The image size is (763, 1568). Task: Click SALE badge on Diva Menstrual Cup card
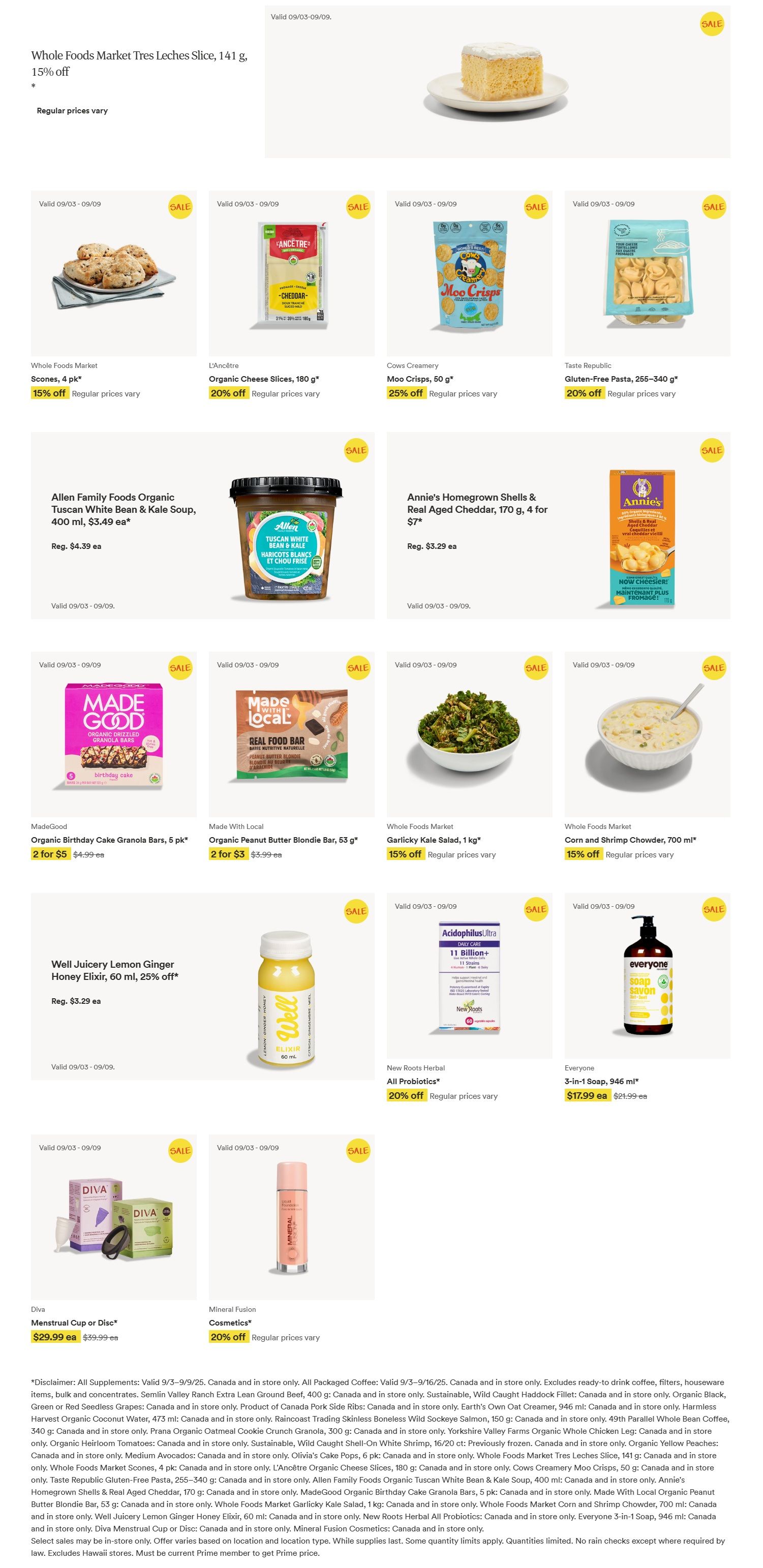(x=180, y=1150)
